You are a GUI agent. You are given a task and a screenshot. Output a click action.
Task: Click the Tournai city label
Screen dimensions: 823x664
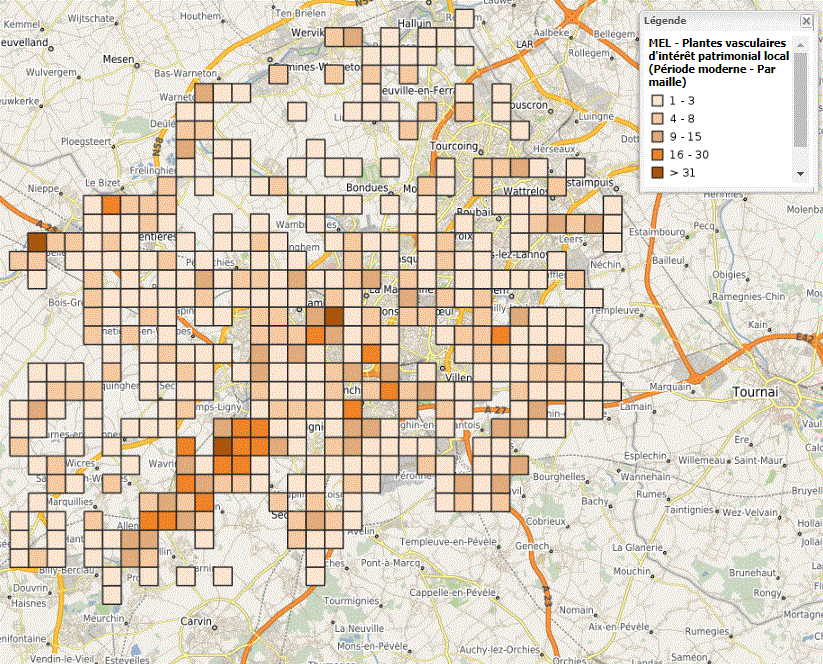pos(755,391)
